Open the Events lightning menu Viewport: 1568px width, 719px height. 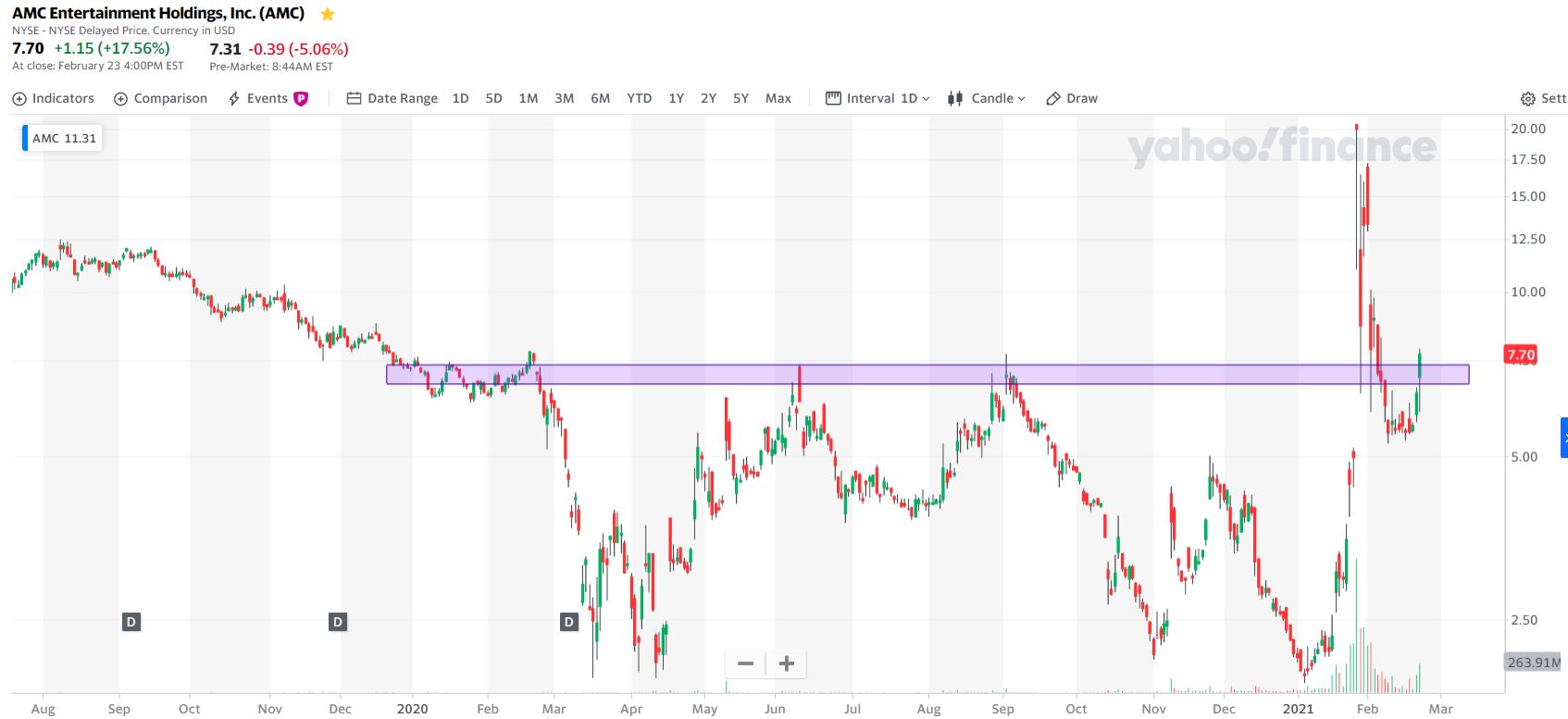257,98
